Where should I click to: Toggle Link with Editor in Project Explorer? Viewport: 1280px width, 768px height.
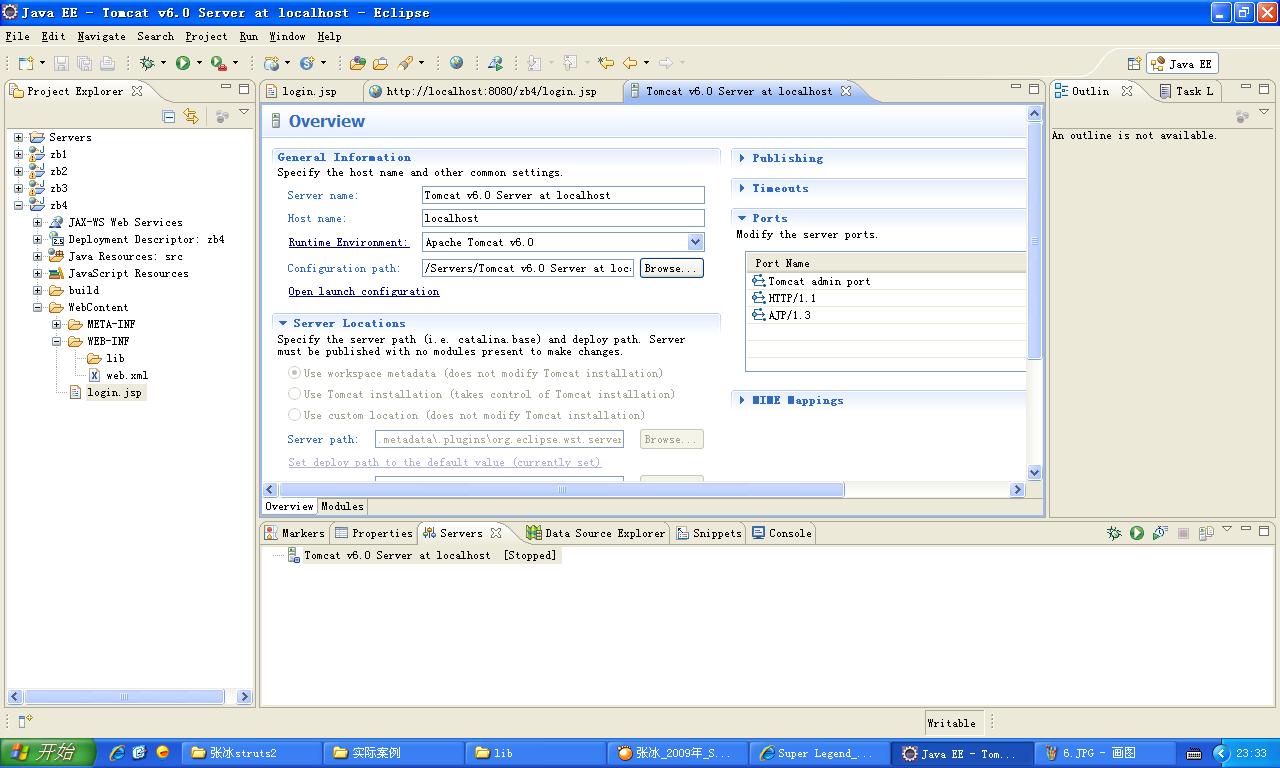coord(191,117)
